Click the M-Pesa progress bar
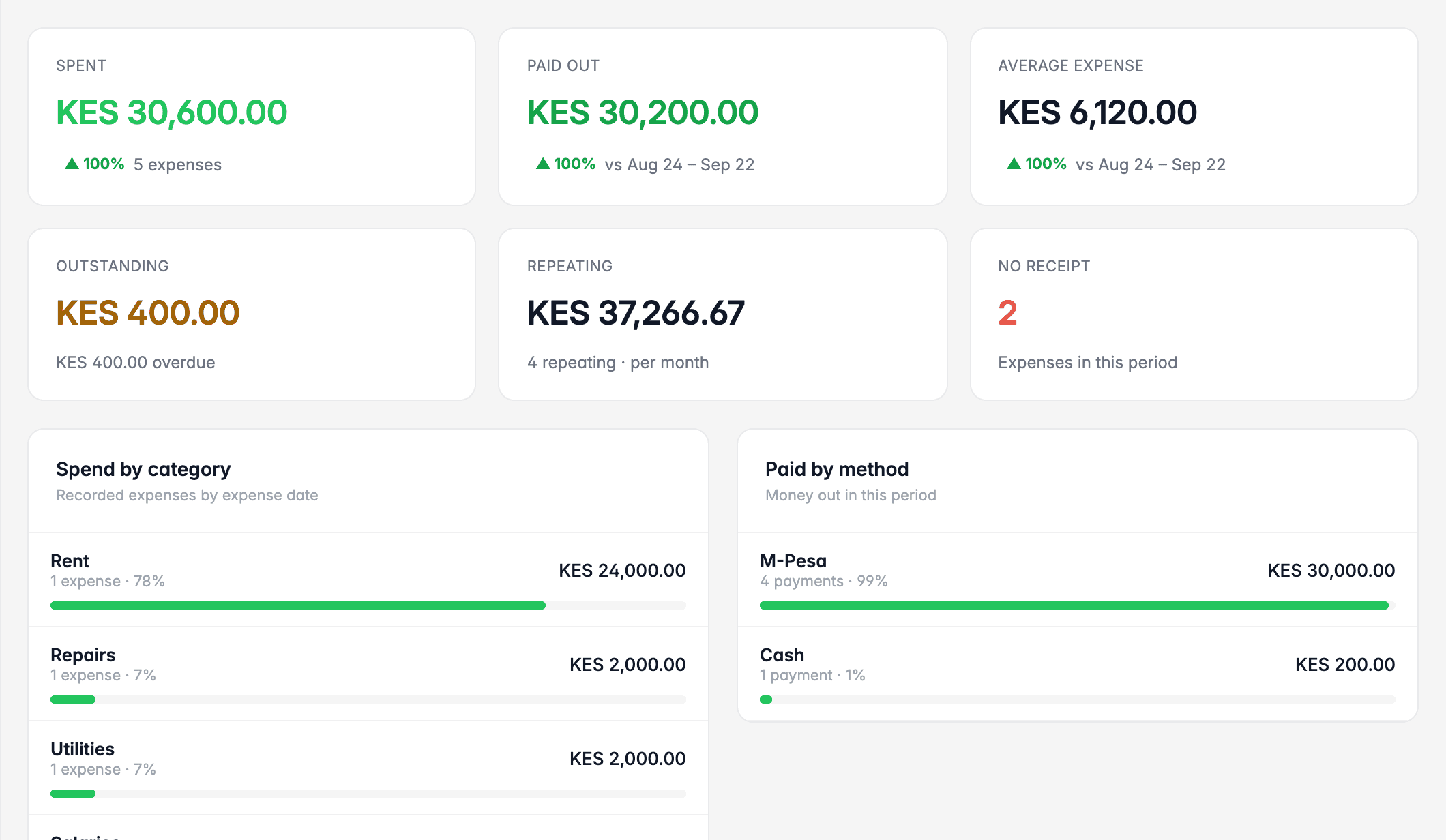This screenshot has width=1446, height=840. (x=1078, y=605)
